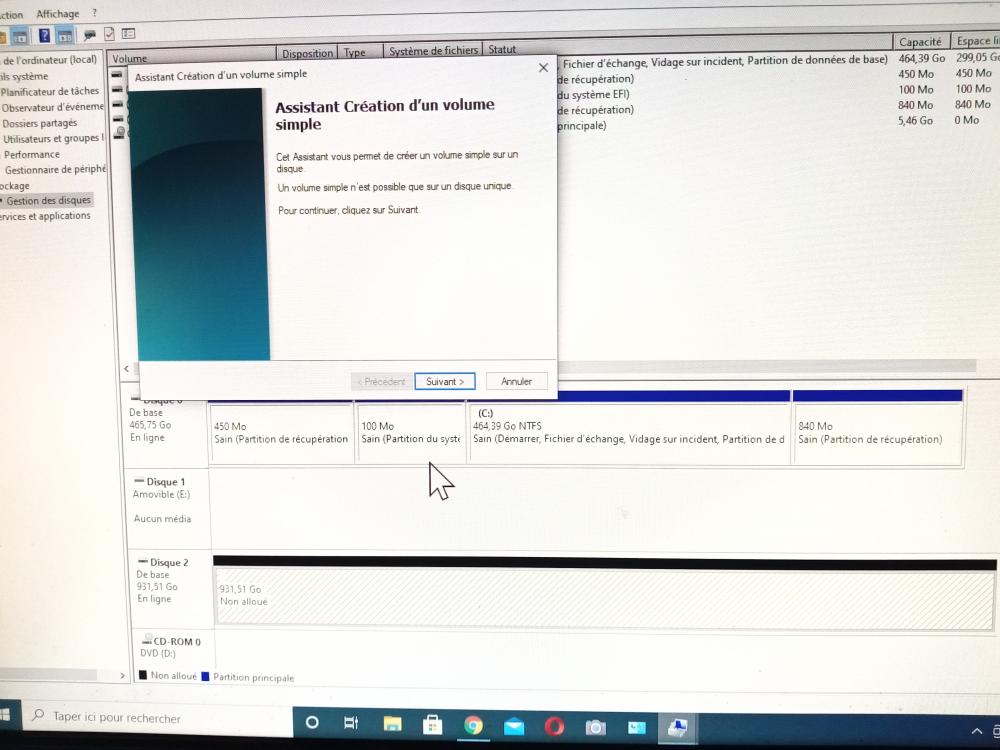
Task: Click the left arrow of the volume list scrollbar
Action: click(126, 368)
